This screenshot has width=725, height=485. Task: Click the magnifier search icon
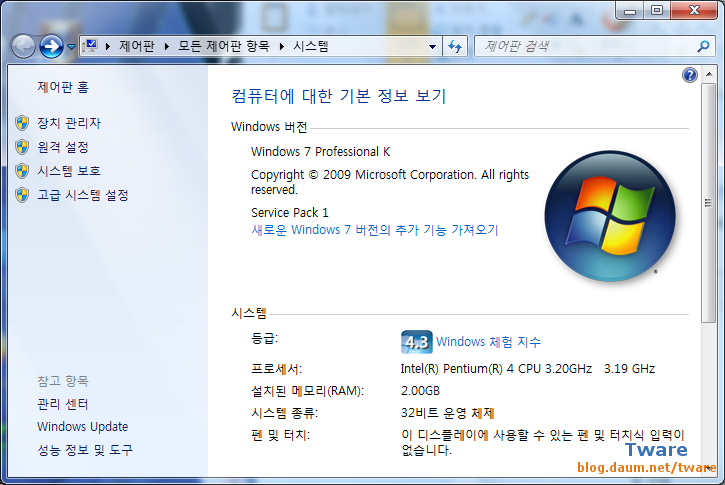click(x=703, y=46)
